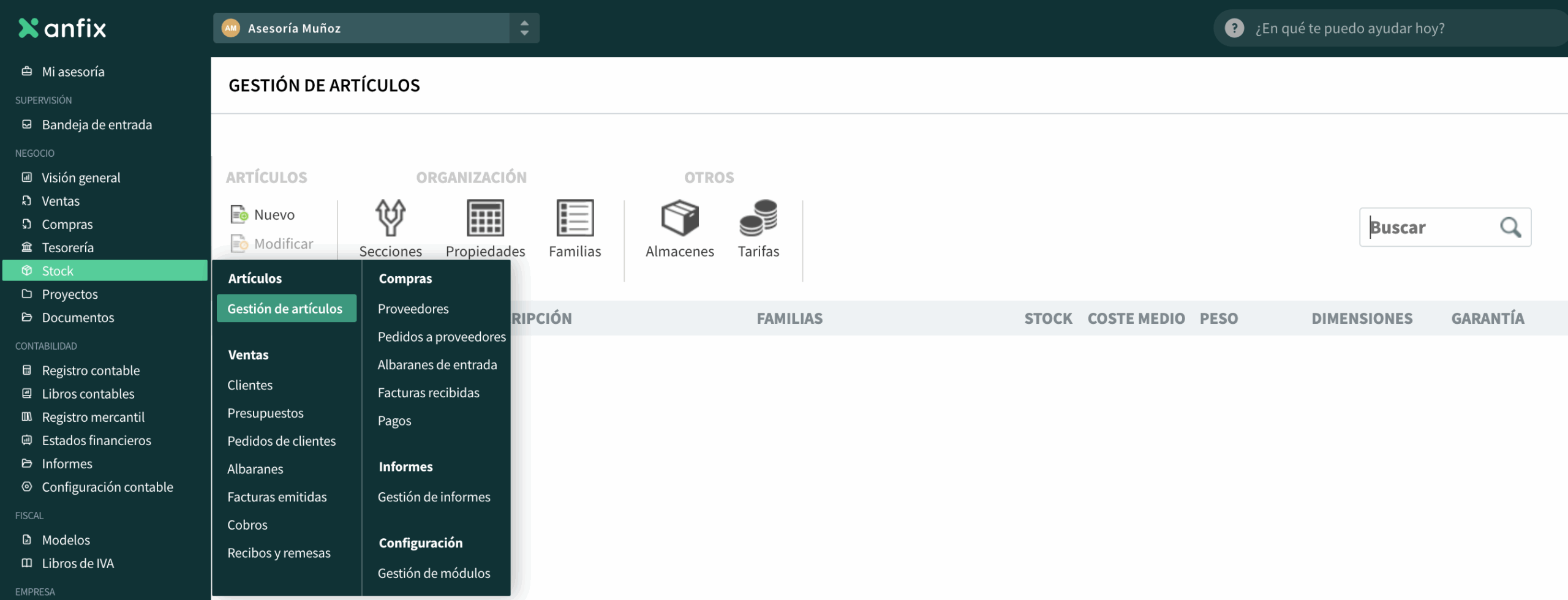Image resolution: width=1568 pixels, height=600 pixels.
Task: Click the Secciones fork icon
Action: [x=390, y=218]
